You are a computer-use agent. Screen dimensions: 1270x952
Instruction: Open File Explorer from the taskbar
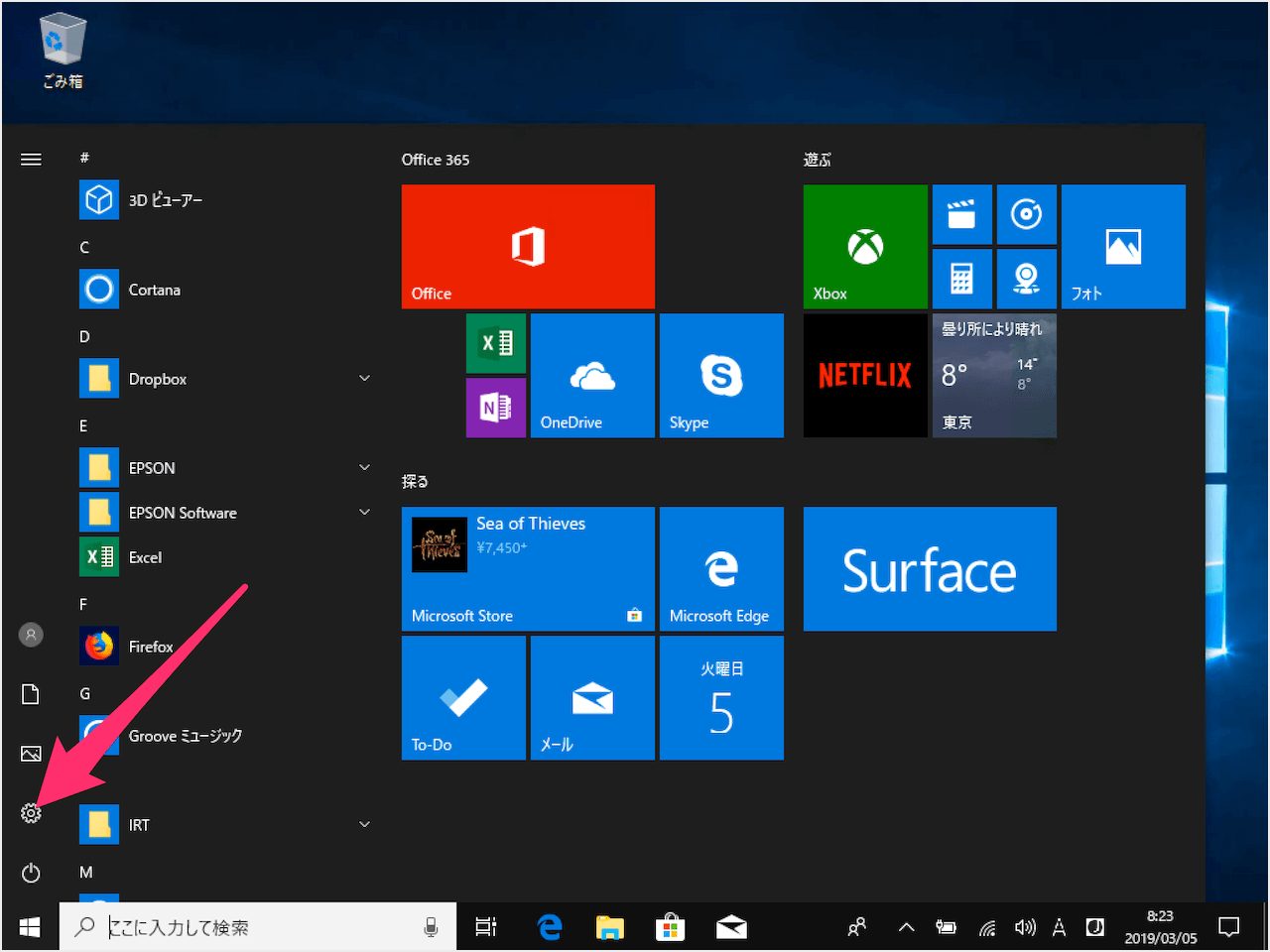[x=609, y=927]
